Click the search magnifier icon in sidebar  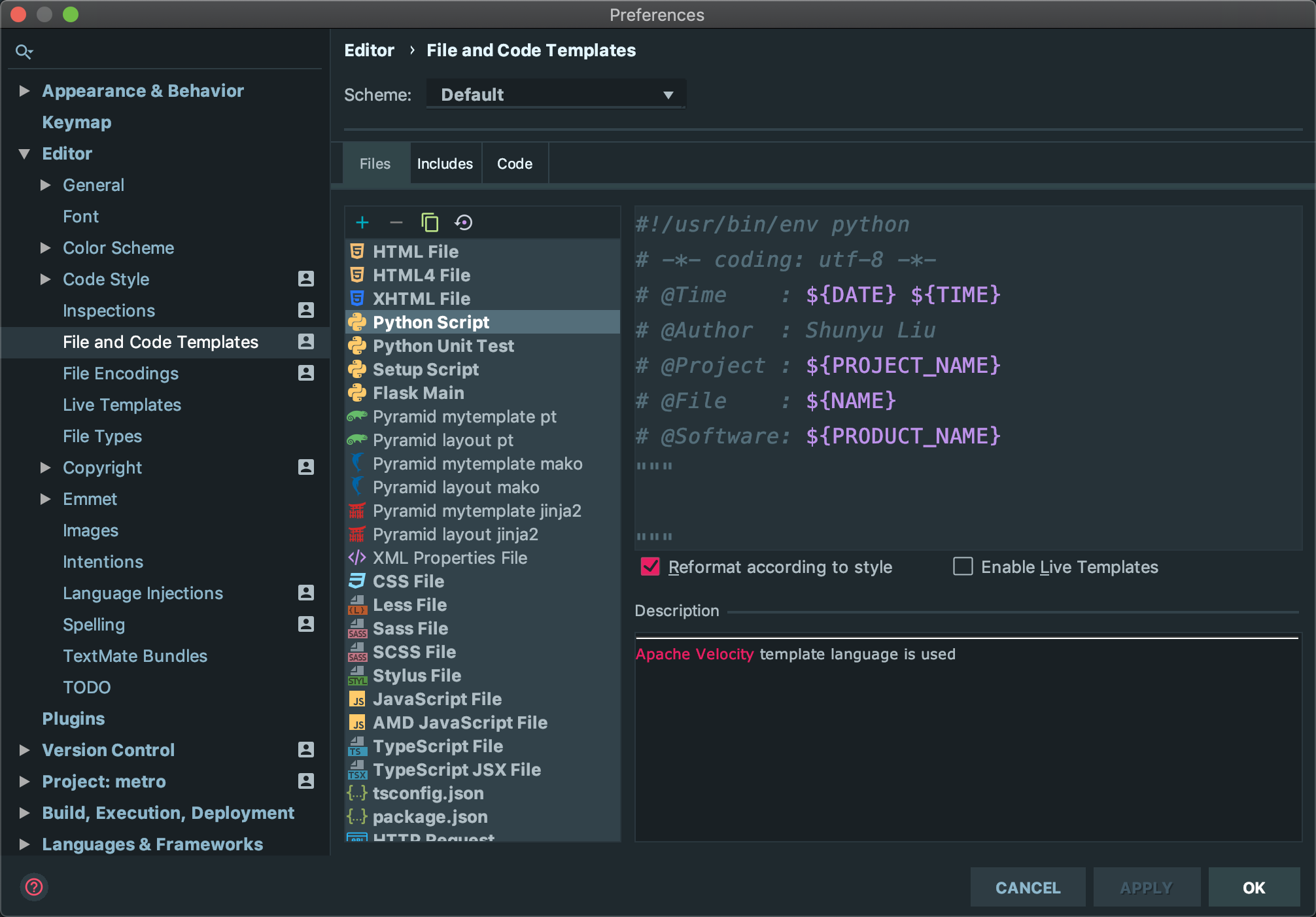pos(24,52)
